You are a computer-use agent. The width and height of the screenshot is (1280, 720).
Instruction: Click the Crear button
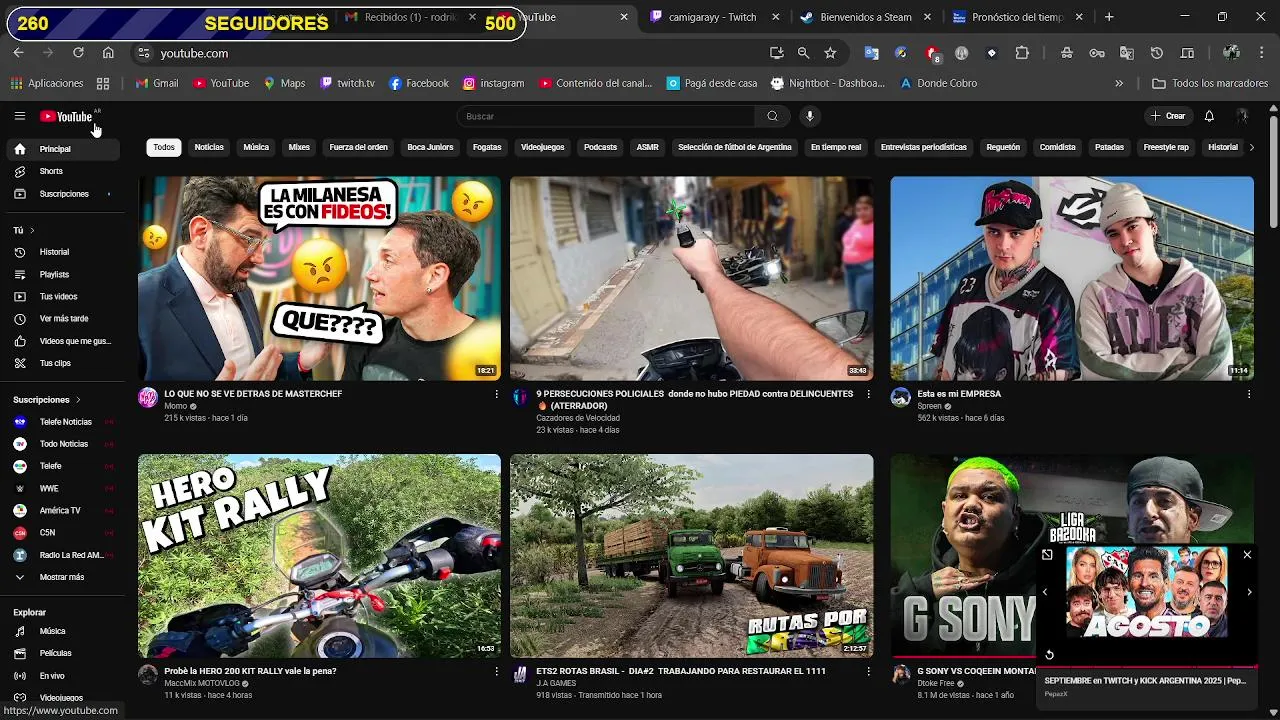click(1167, 116)
